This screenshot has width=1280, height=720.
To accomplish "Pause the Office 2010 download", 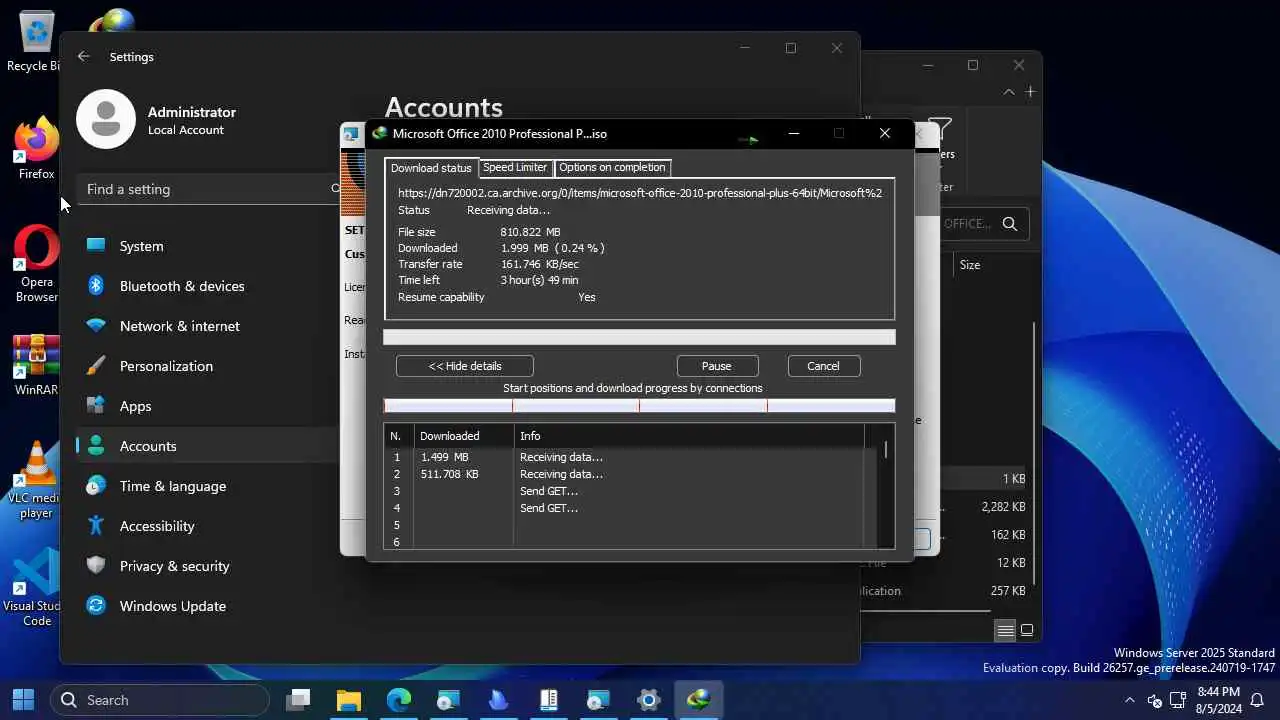I will click(717, 366).
